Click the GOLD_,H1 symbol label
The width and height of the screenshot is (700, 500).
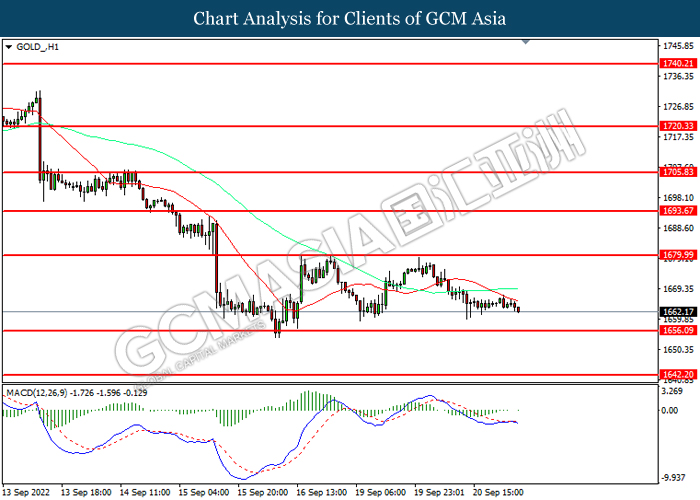(38, 47)
